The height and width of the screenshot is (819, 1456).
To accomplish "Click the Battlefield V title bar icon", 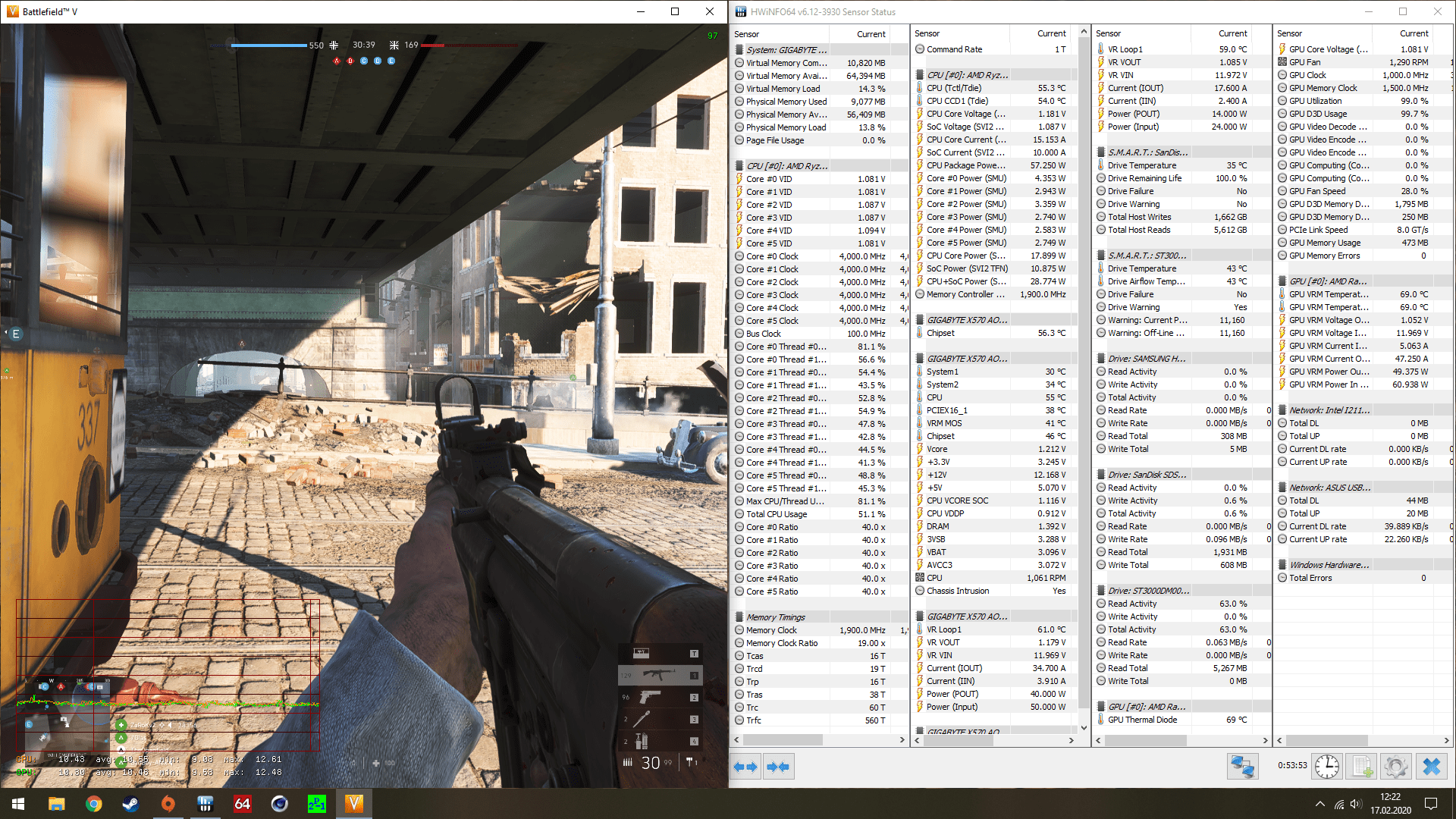I will [x=12, y=11].
